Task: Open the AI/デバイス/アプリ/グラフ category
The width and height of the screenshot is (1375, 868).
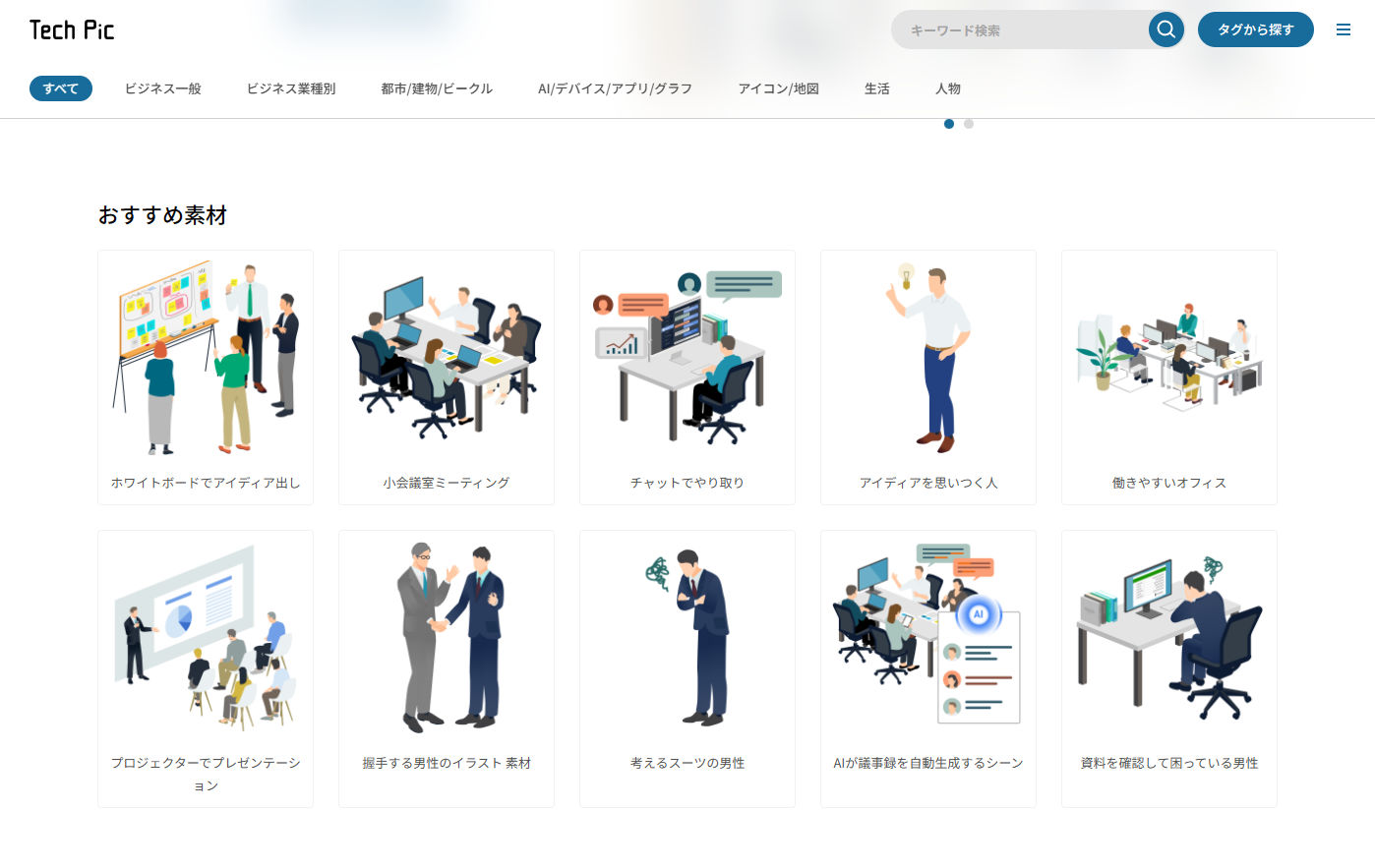Action: 614,88
